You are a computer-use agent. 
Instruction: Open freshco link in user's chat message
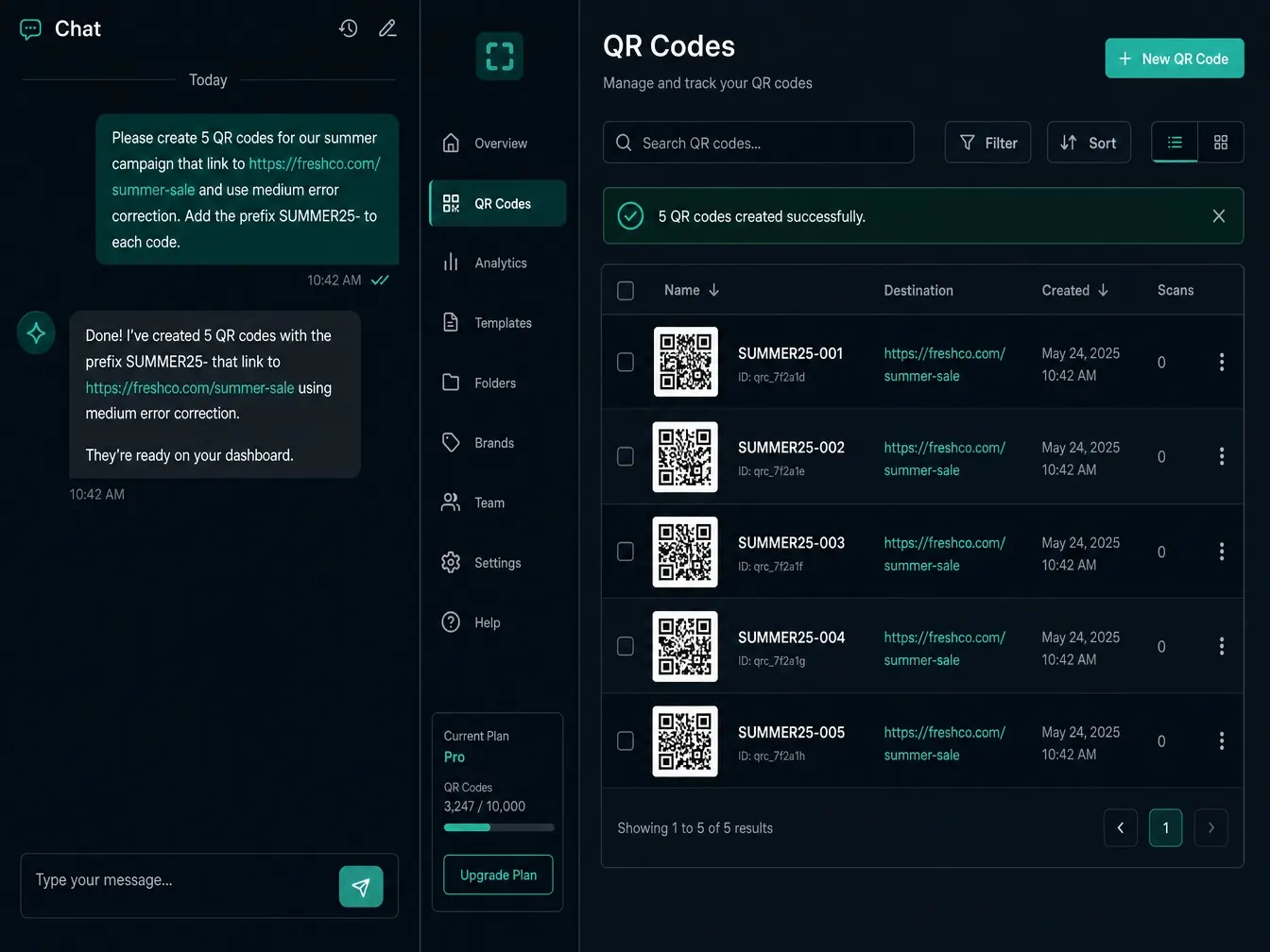(246, 177)
